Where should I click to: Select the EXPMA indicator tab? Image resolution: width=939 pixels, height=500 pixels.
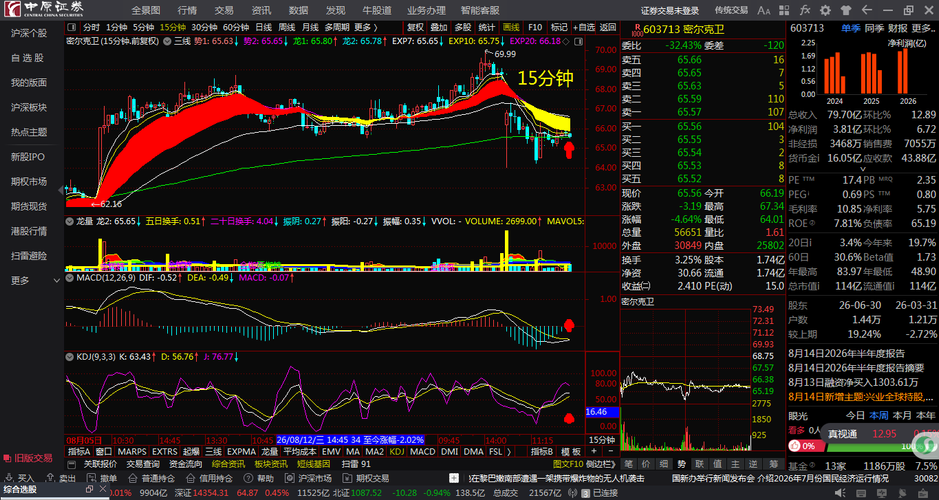(x=241, y=451)
